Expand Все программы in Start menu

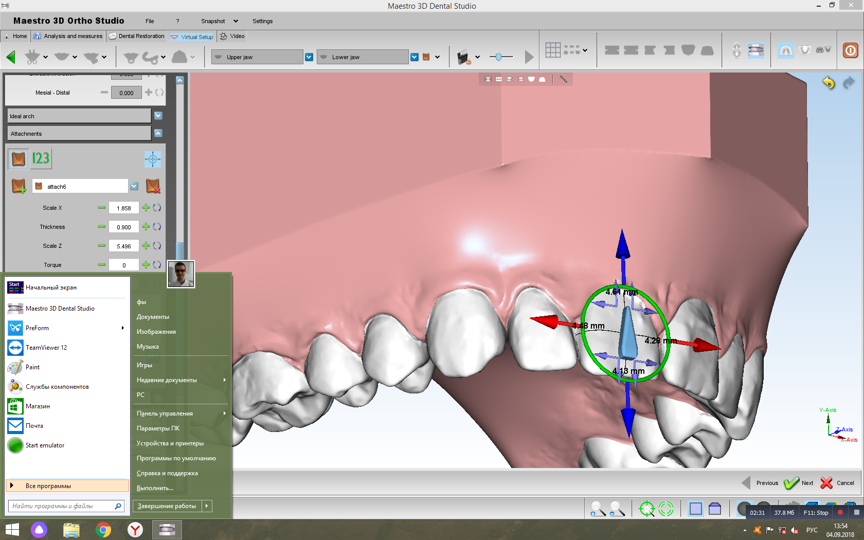click(67, 486)
